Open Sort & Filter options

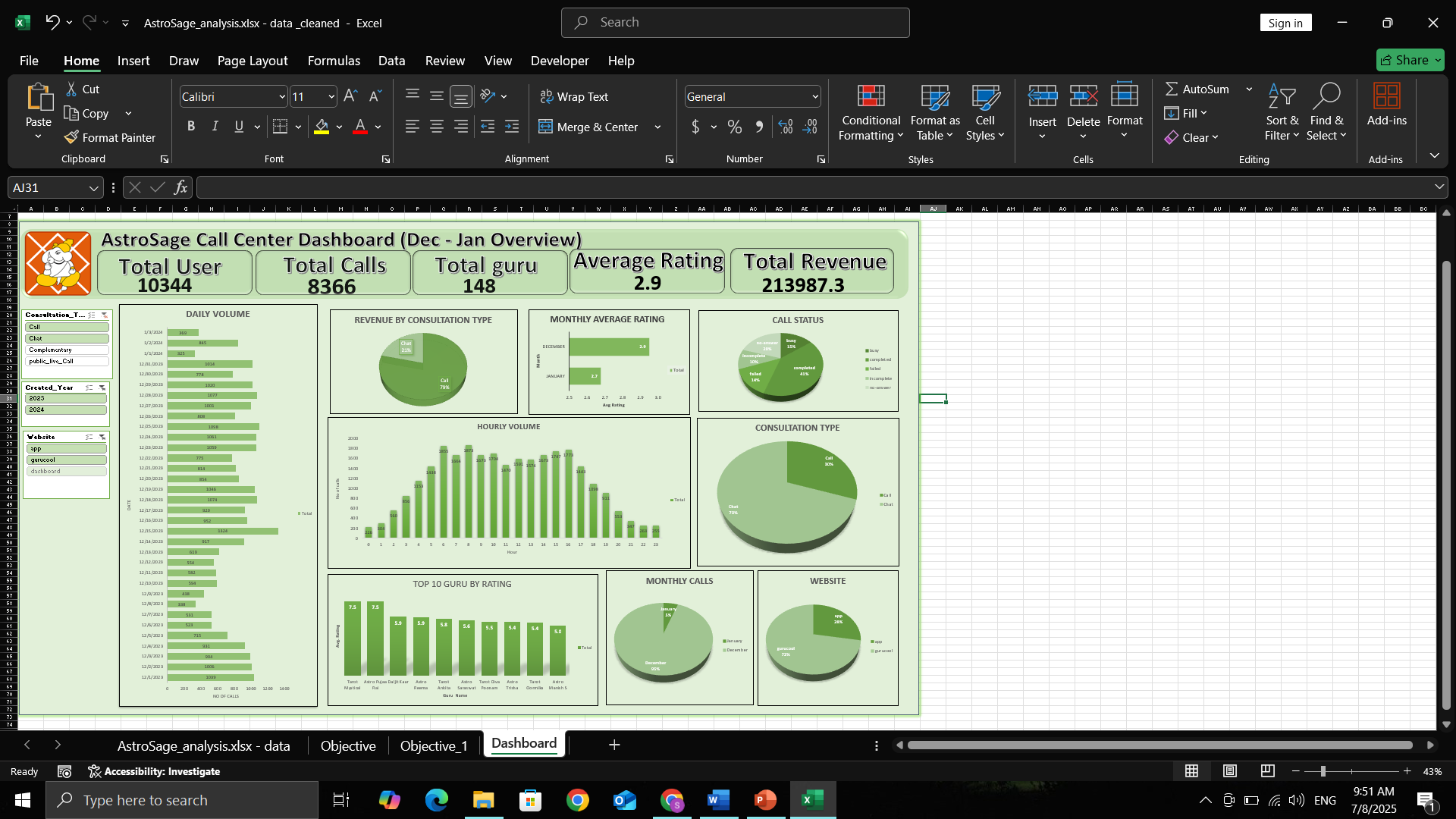click(x=1282, y=114)
